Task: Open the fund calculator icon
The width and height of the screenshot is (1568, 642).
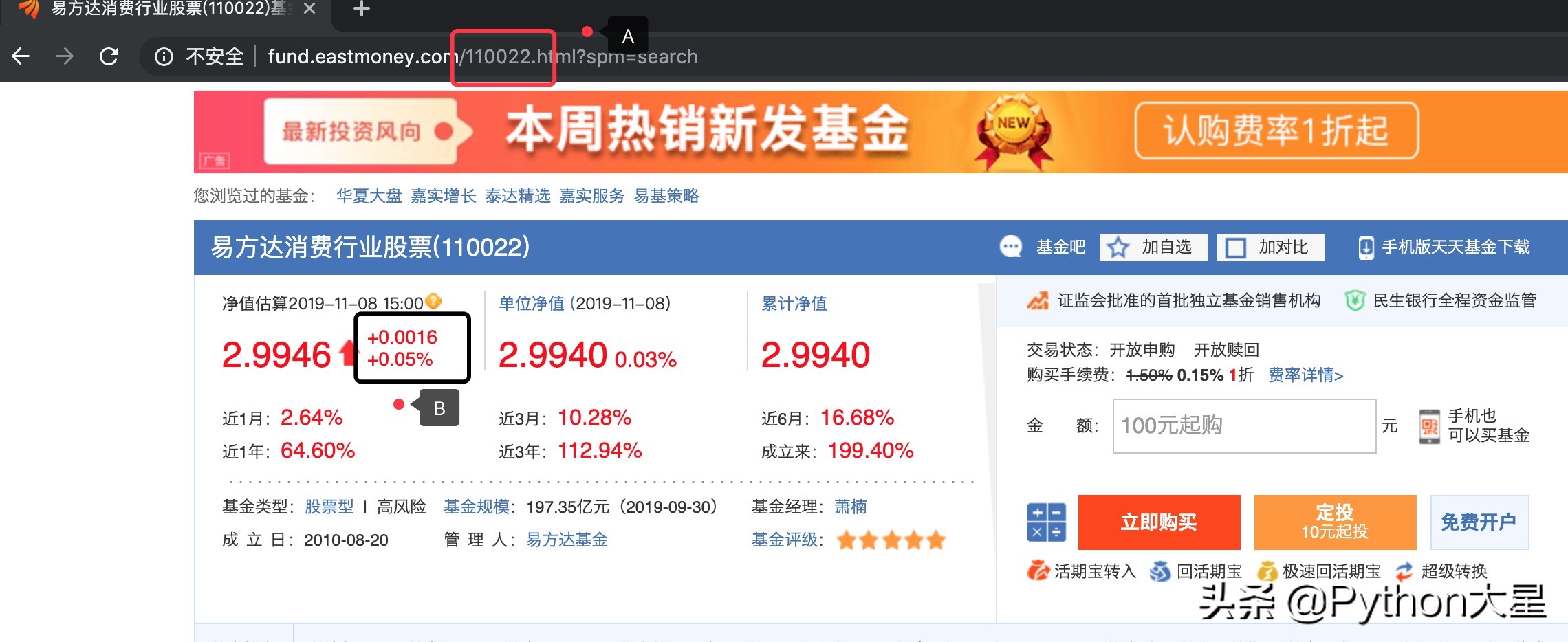Action: tap(1046, 522)
